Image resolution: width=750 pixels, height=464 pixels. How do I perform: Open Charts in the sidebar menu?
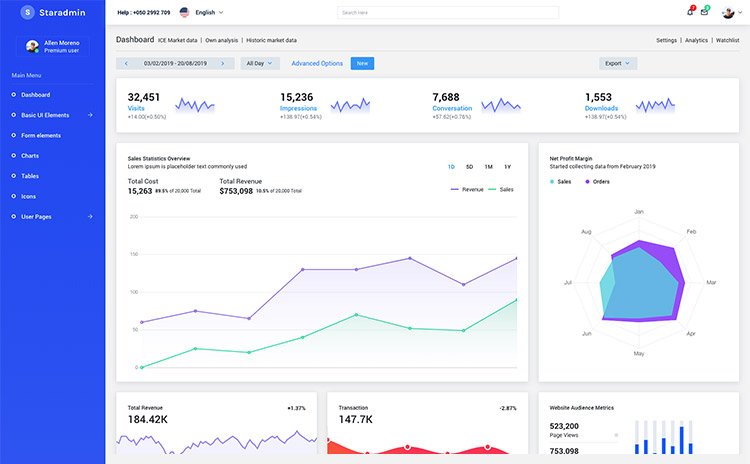click(30, 156)
